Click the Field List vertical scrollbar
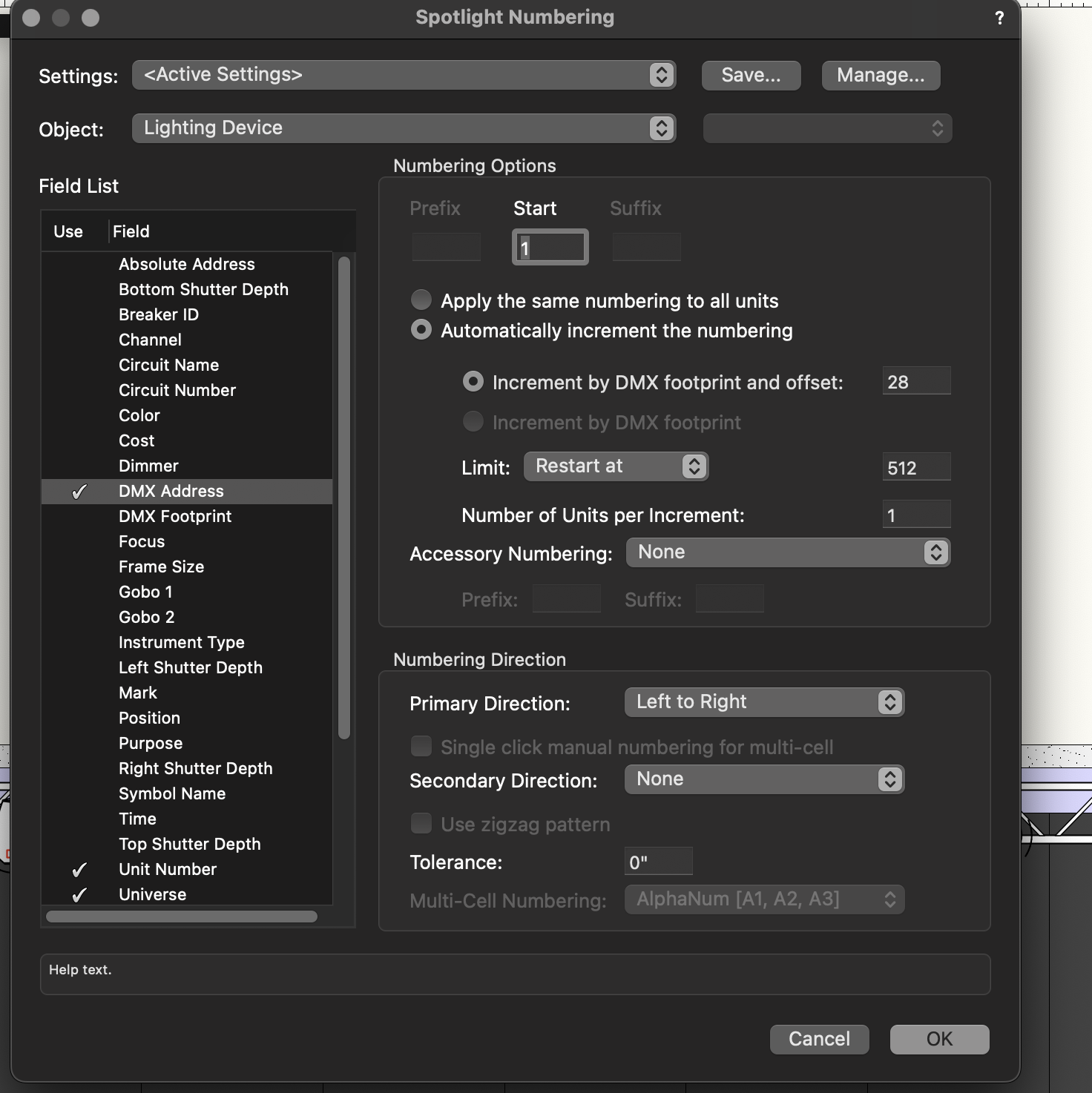The height and width of the screenshot is (1093, 1092). click(x=343, y=497)
